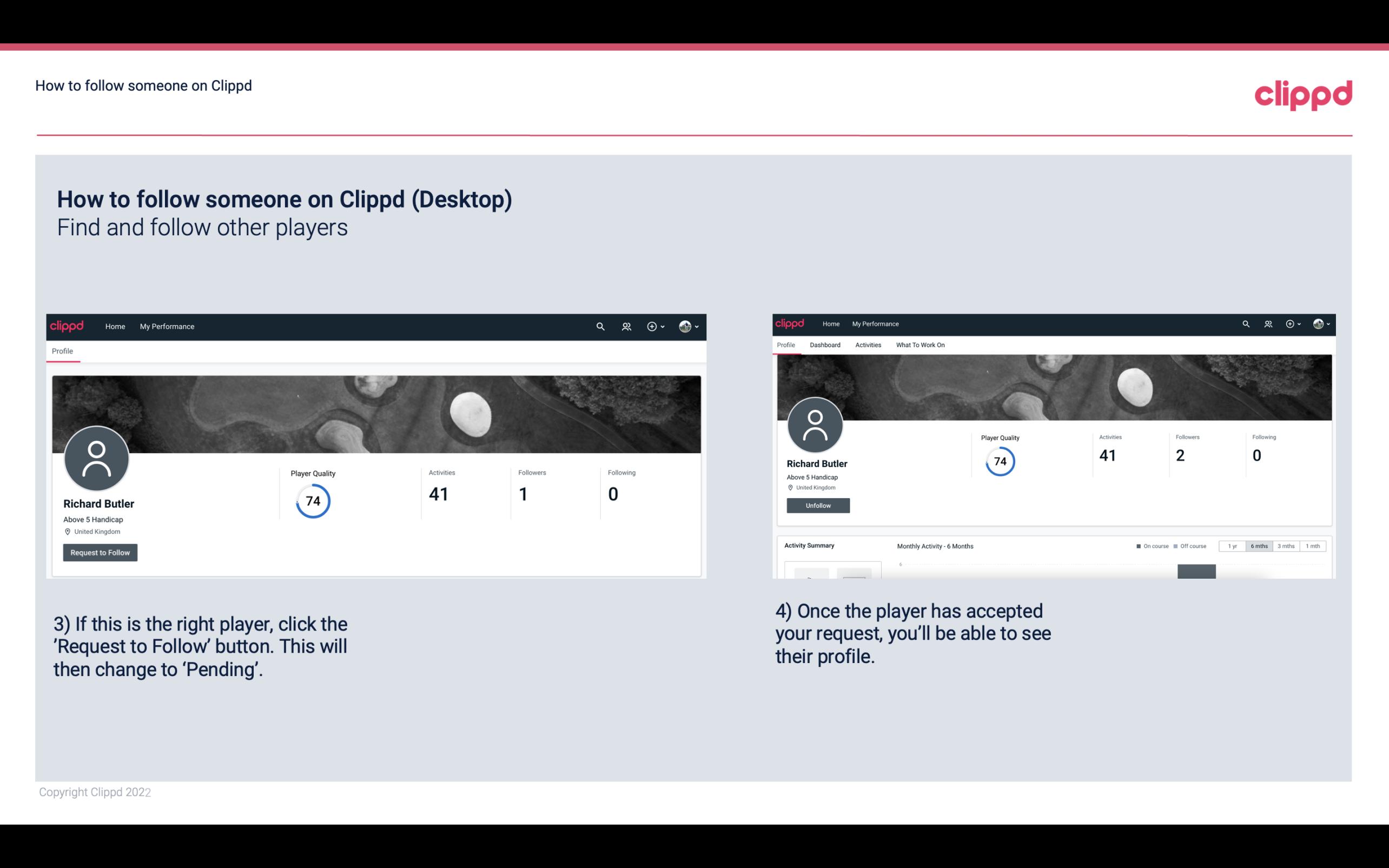Image resolution: width=1389 pixels, height=868 pixels.
Task: Toggle the '6 mths' time period selector
Action: [1258, 545]
